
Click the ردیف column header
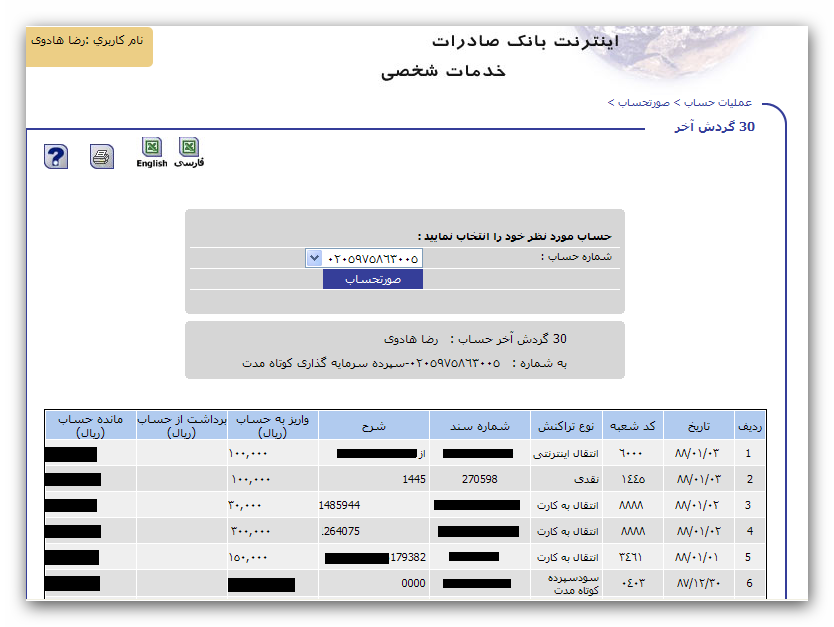point(750,426)
